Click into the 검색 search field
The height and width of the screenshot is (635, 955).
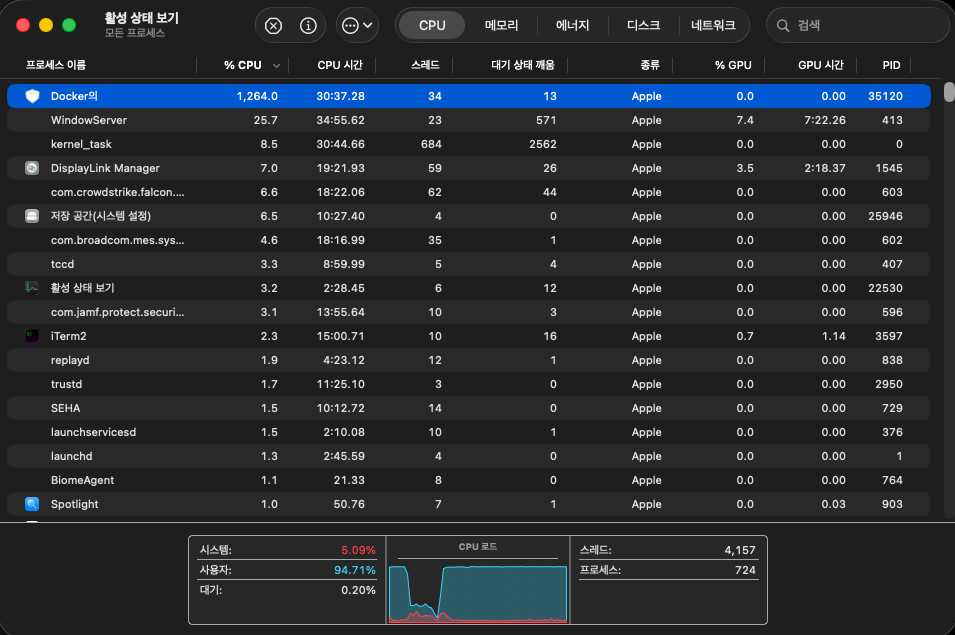859,26
